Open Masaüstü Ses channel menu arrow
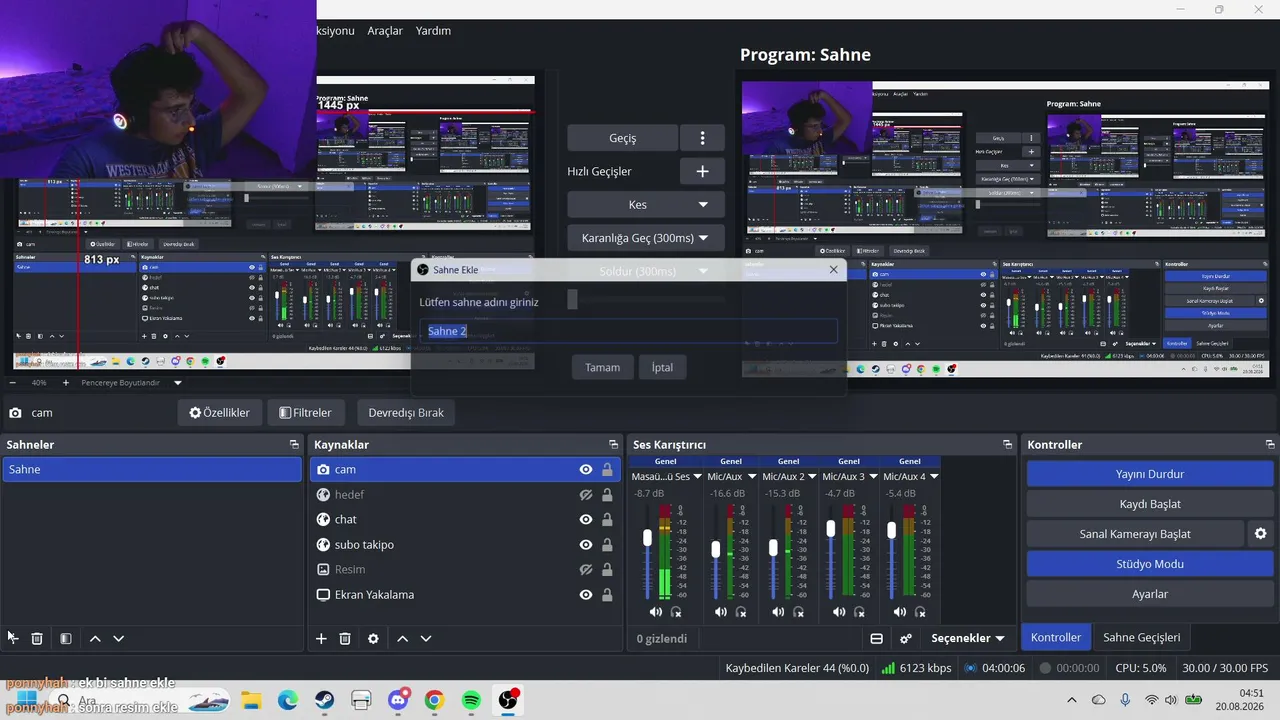The width and height of the screenshot is (1280, 720). pos(697,477)
